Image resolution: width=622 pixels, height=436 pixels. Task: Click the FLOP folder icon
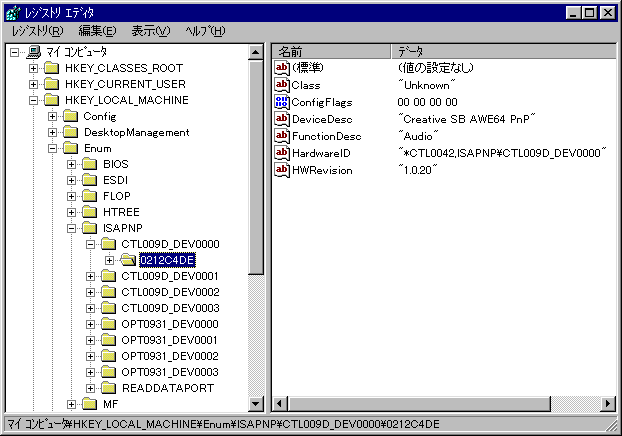(x=90, y=196)
